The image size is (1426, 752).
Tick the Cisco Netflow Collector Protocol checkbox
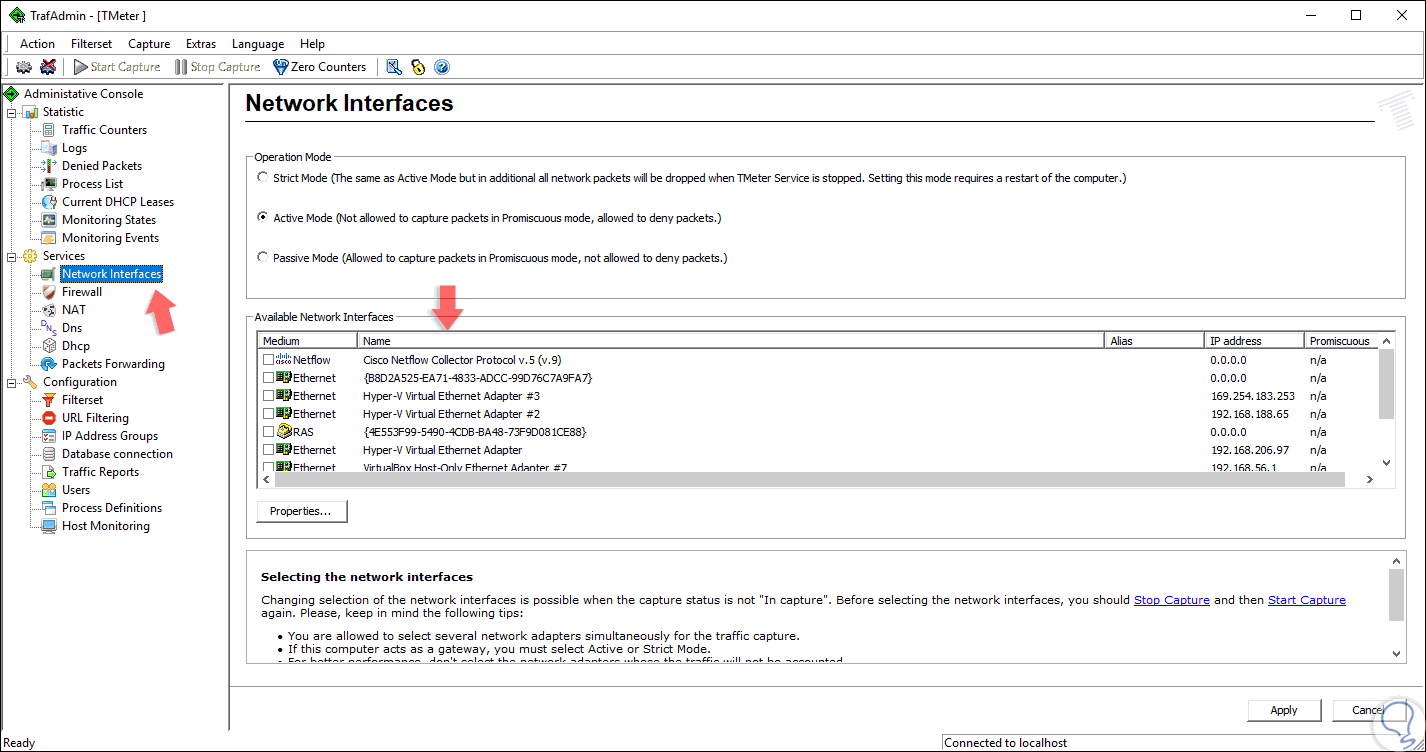click(x=268, y=360)
